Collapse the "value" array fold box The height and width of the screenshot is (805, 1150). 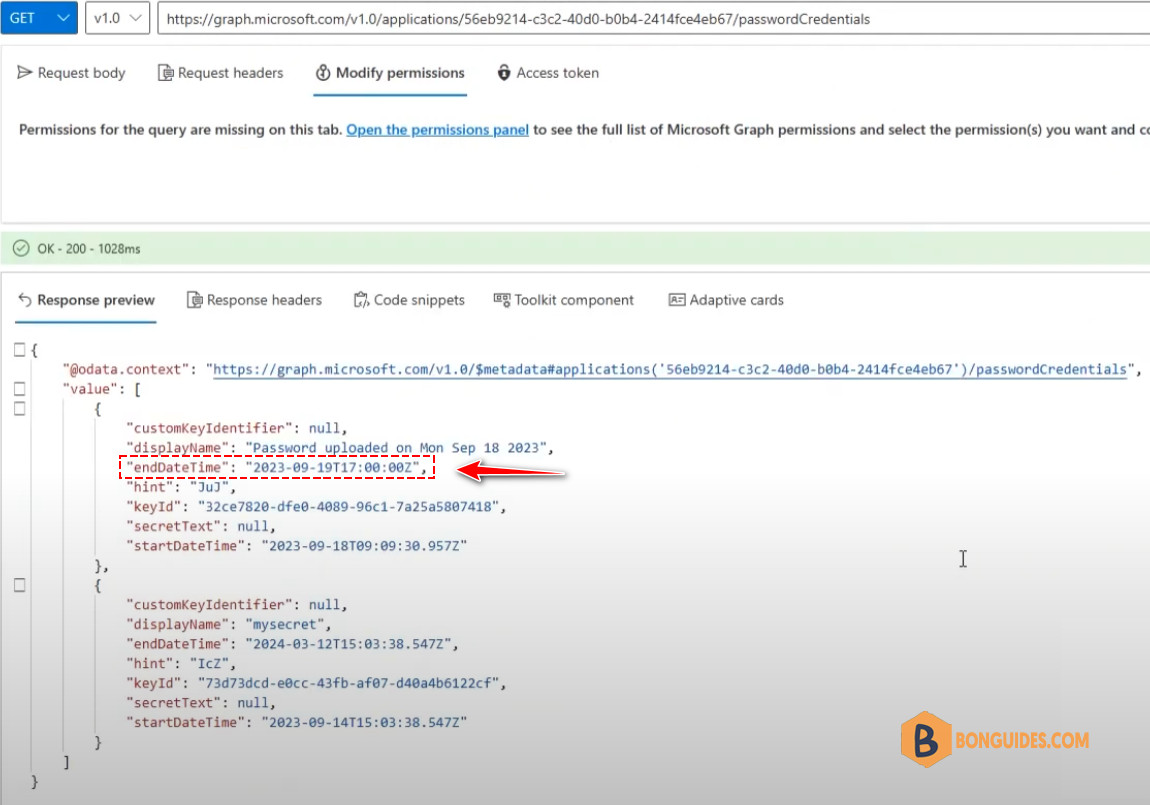point(20,389)
